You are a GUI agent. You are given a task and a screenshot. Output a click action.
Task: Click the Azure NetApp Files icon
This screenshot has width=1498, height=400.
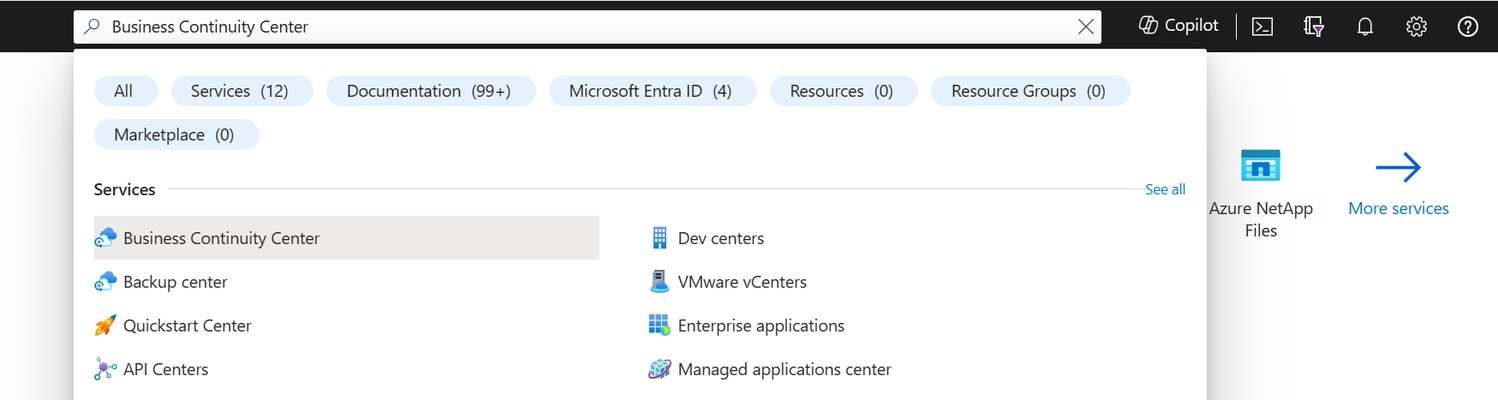point(1260,166)
